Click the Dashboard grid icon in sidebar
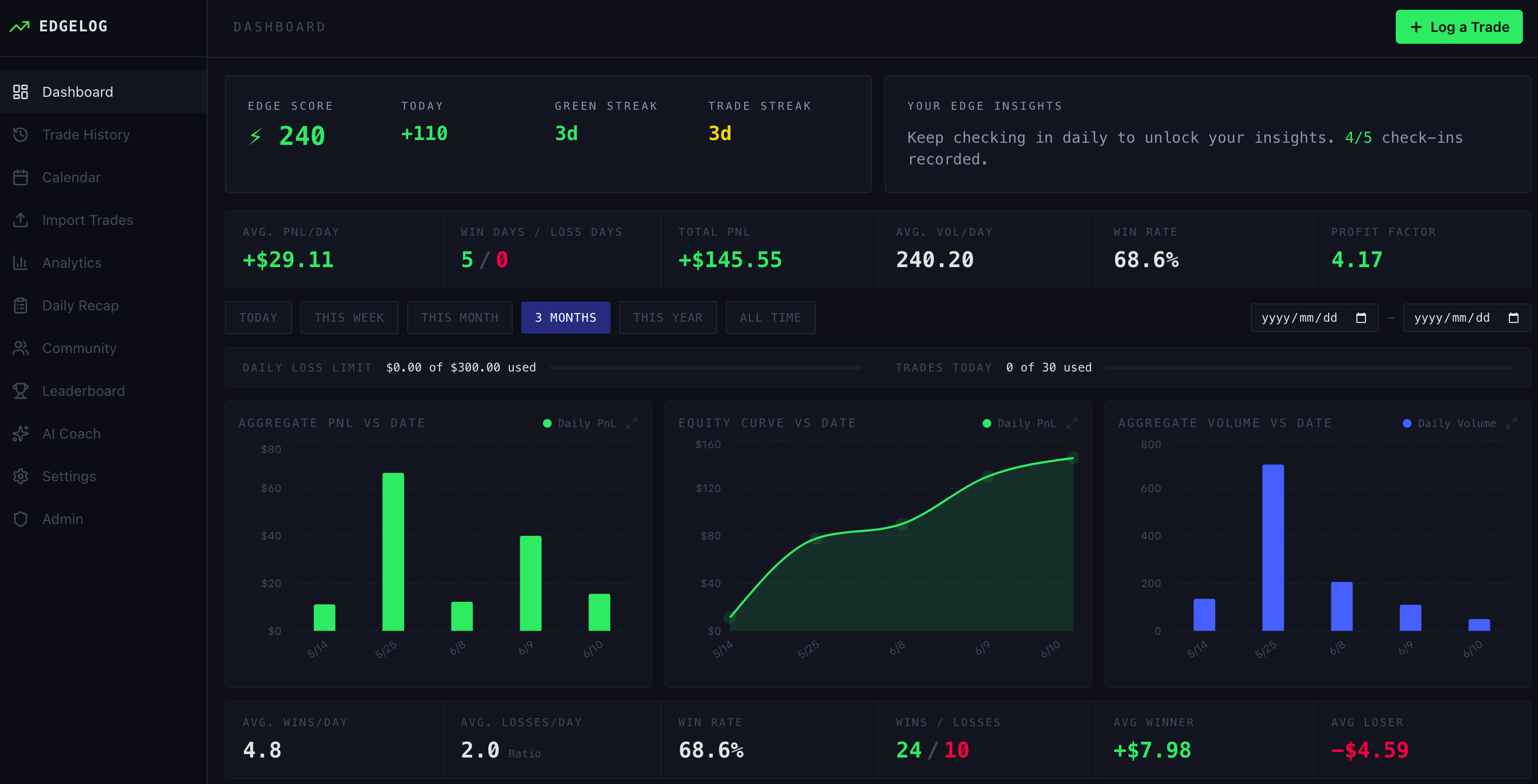Image resolution: width=1538 pixels, height=784 pixels. point(21,92)
